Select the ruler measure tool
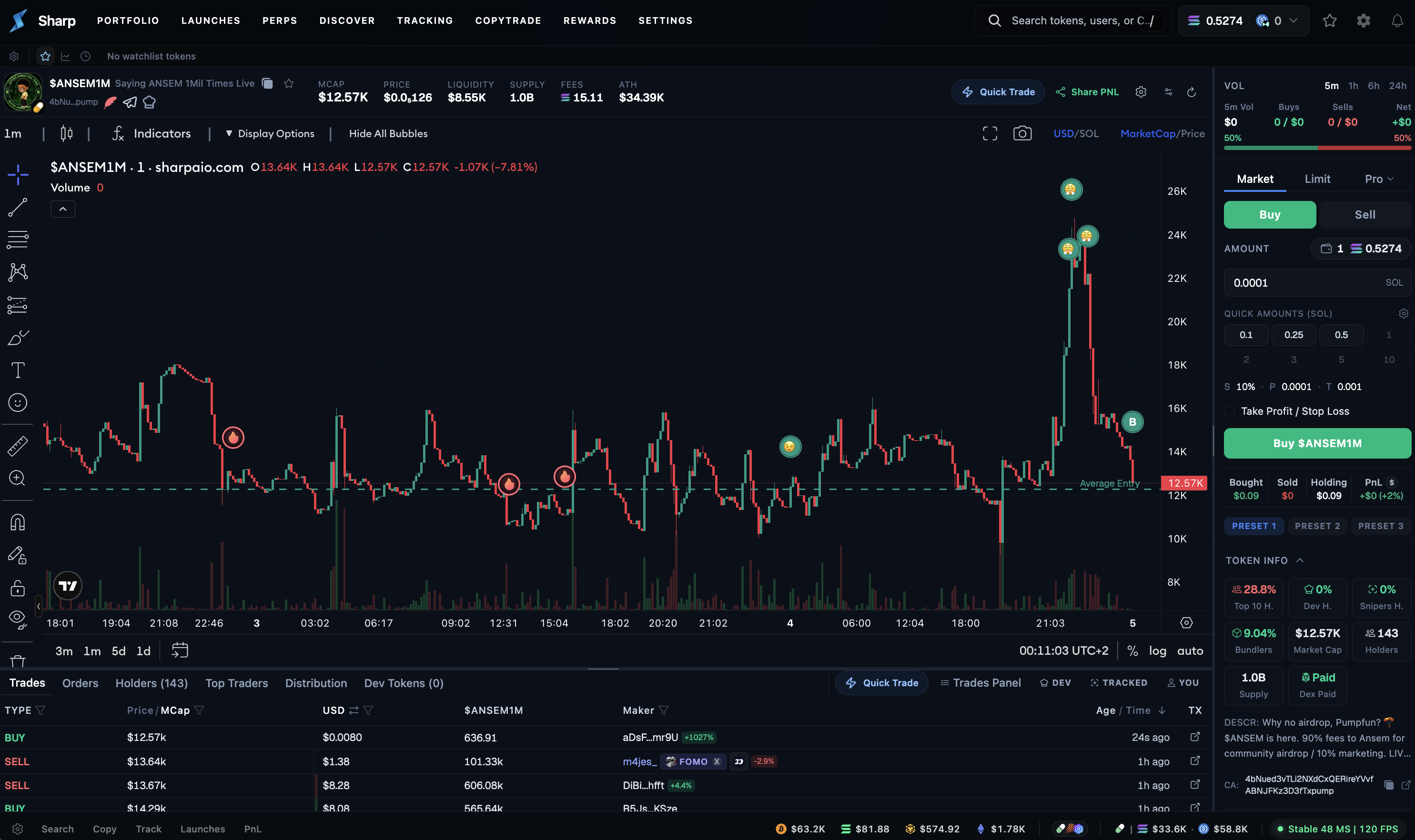The height and width of the screenshot is (840, 1415). point(18,445)
